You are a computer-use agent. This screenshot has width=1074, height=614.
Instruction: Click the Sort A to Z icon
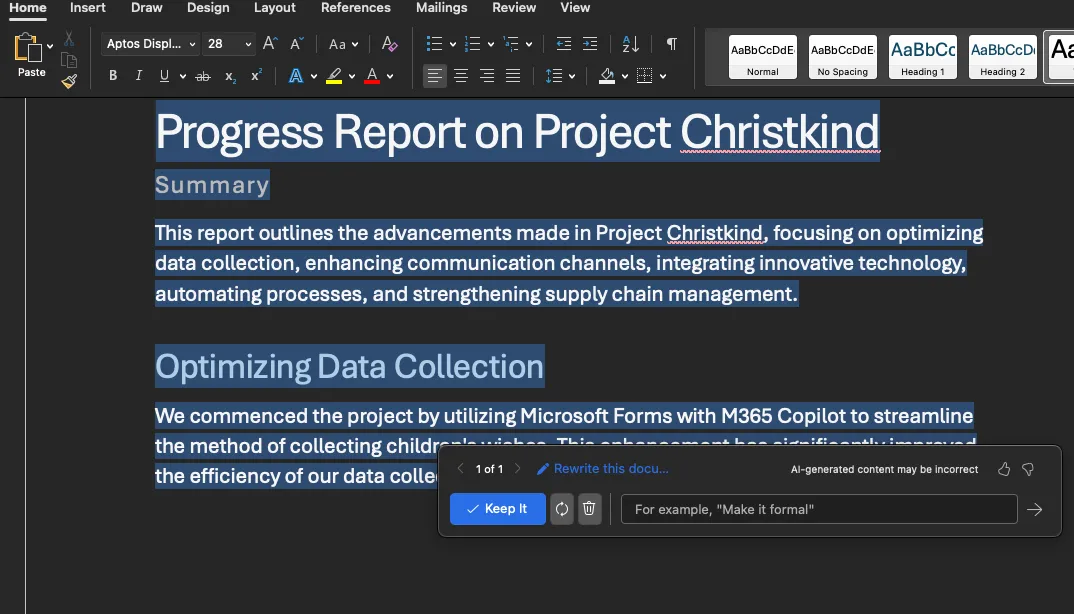pos(630,44)
